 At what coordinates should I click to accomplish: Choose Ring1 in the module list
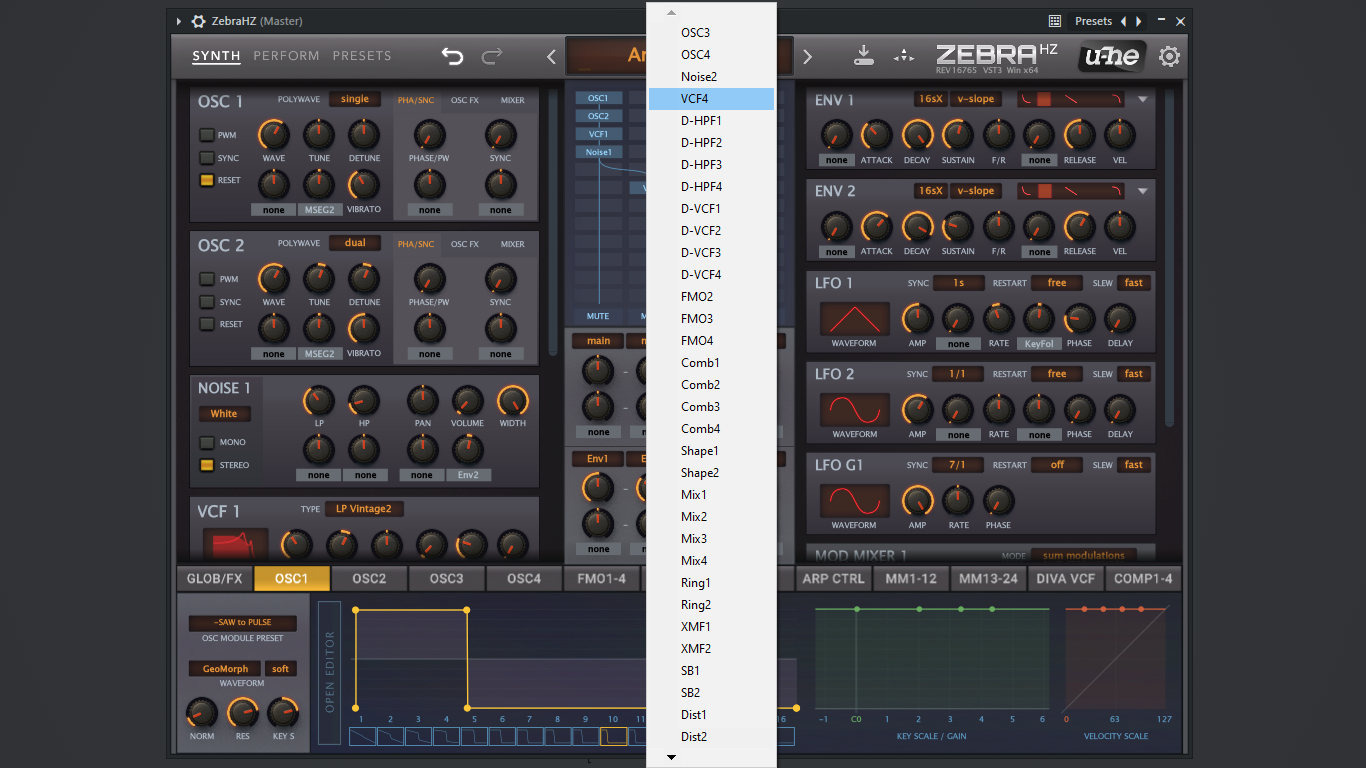point(711,583)
